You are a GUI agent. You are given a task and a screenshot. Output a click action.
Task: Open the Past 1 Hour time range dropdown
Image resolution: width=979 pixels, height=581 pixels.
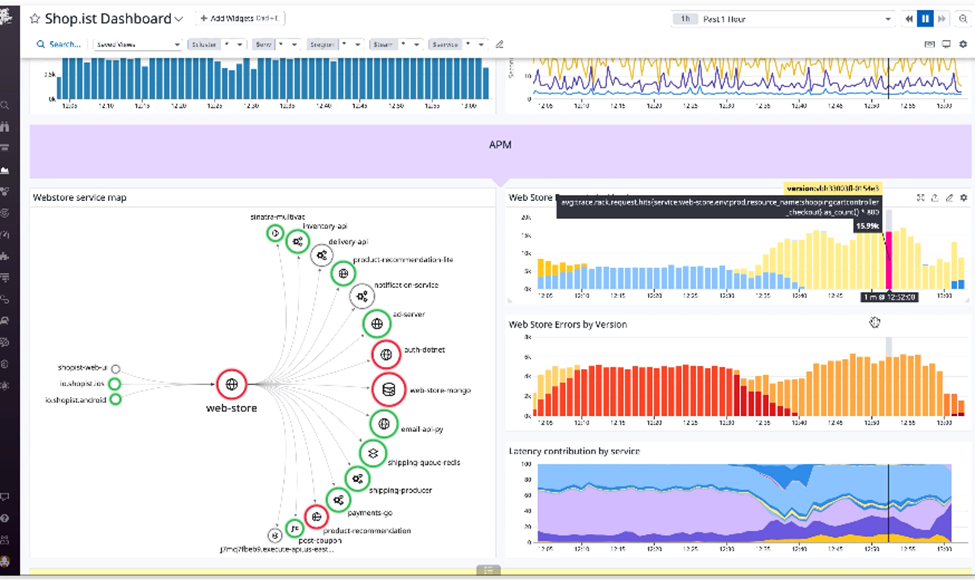[x=782, y=19]
